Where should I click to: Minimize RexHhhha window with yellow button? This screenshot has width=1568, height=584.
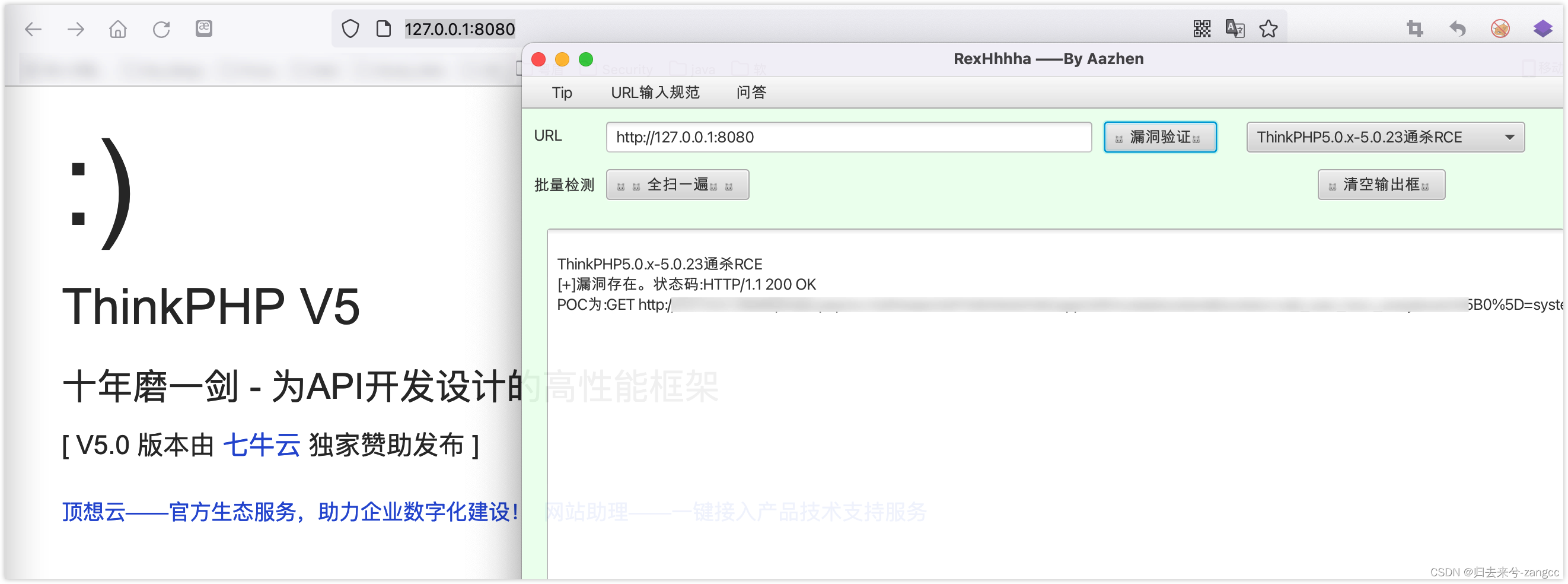(562, 59)
